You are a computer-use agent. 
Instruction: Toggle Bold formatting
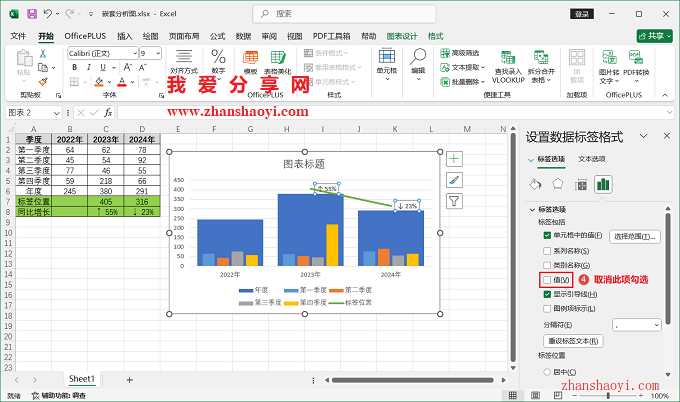pyautogui.click(x=75, y=67)
